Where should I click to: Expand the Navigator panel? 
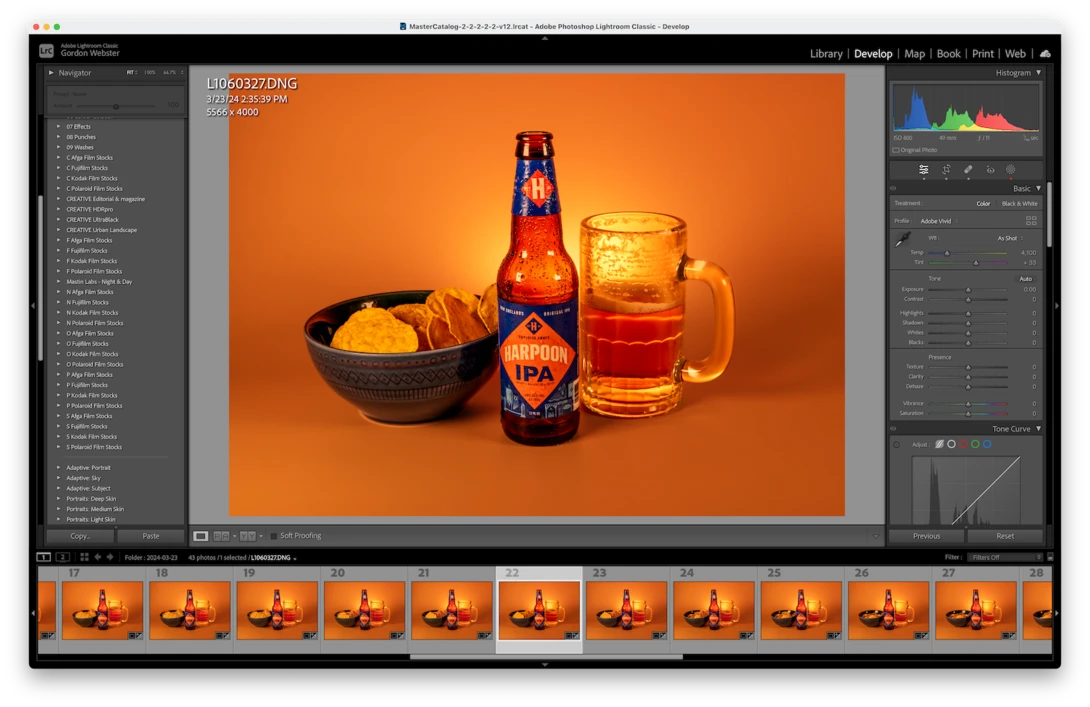pos(51,72)
